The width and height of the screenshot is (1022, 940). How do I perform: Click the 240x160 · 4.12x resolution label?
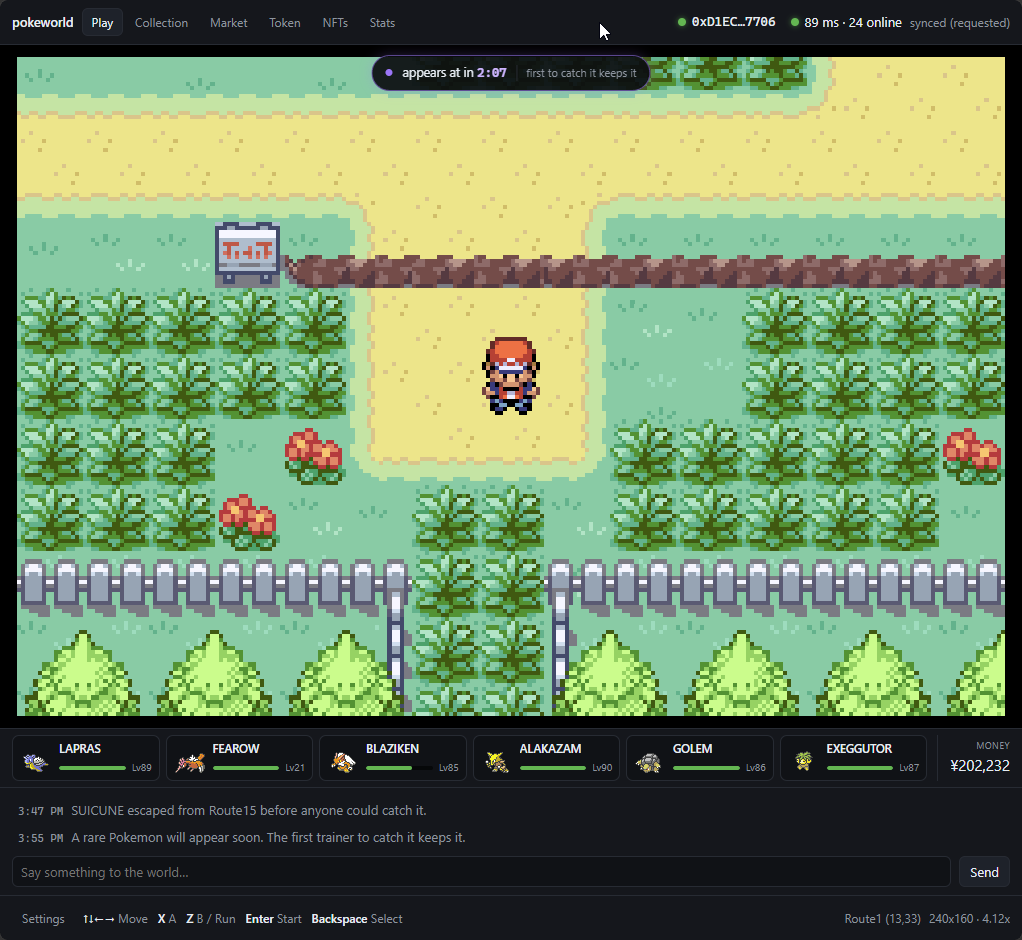point(969,918)
